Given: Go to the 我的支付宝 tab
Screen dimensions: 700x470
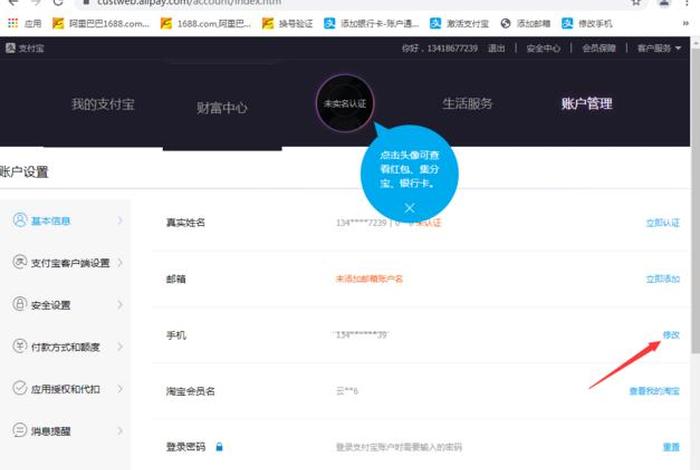Looking at the screenshot, I should pyautogui.click(x=103, y=104).
